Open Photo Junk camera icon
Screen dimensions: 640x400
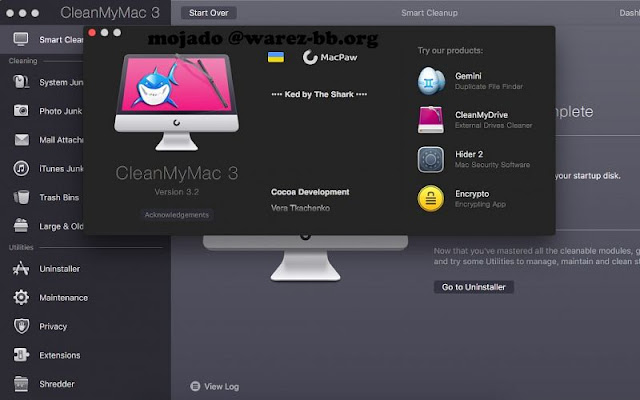[x=21, y=111]
